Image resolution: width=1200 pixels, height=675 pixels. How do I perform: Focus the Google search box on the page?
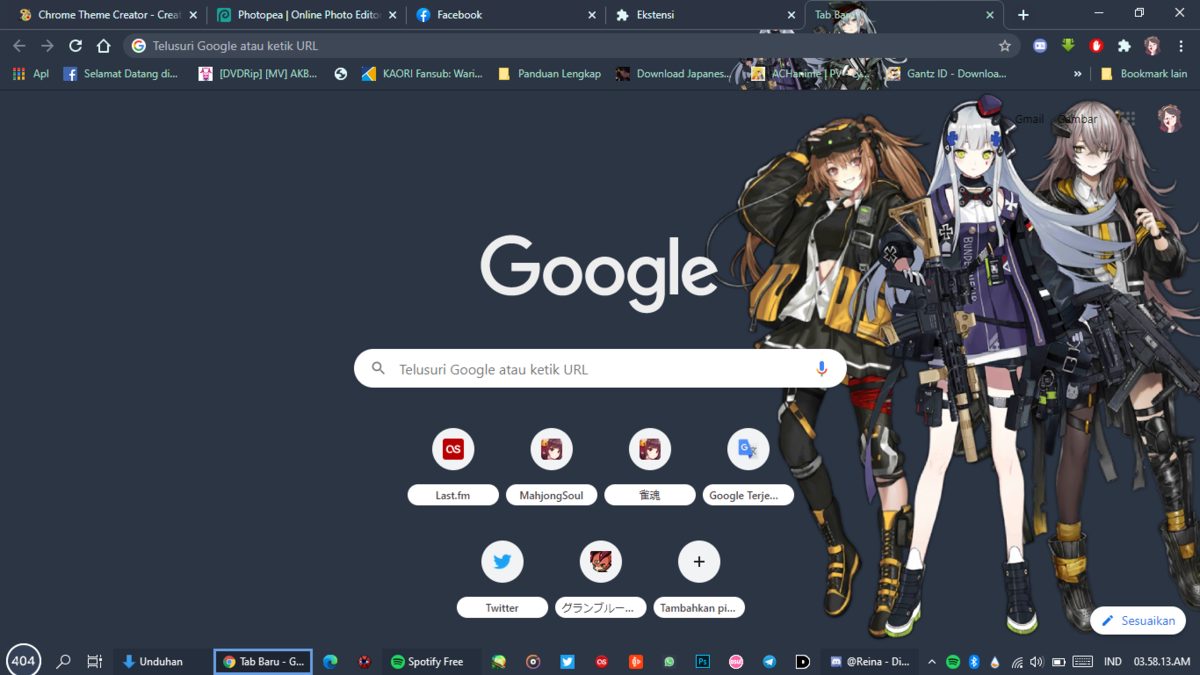(x=600, y=369)
